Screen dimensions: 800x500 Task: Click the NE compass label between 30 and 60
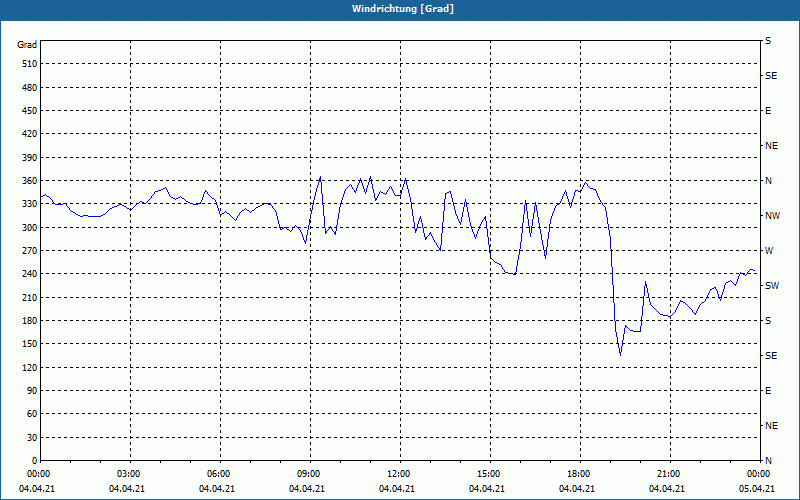click(771, 426)
